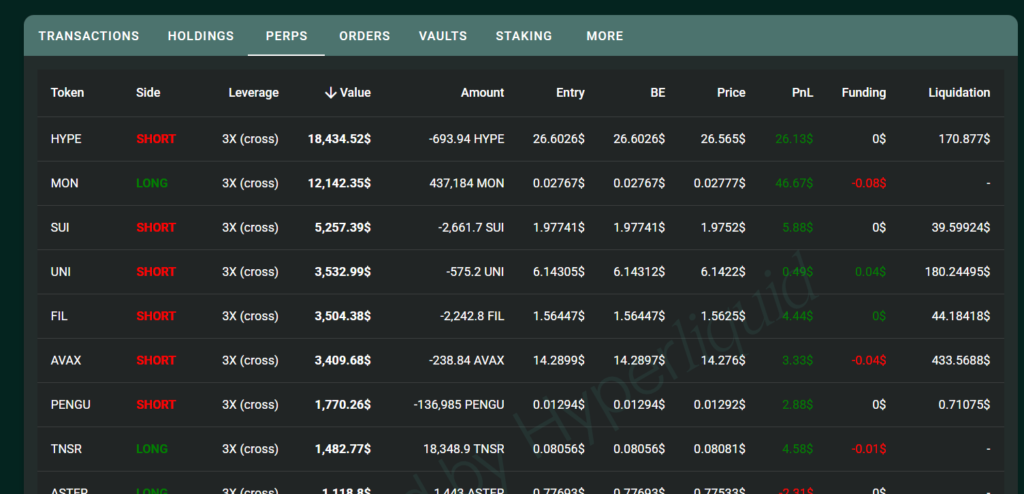This screenshot has width=1024, height=494.
Task: Expand the More menu
Action: pos(605,36)
